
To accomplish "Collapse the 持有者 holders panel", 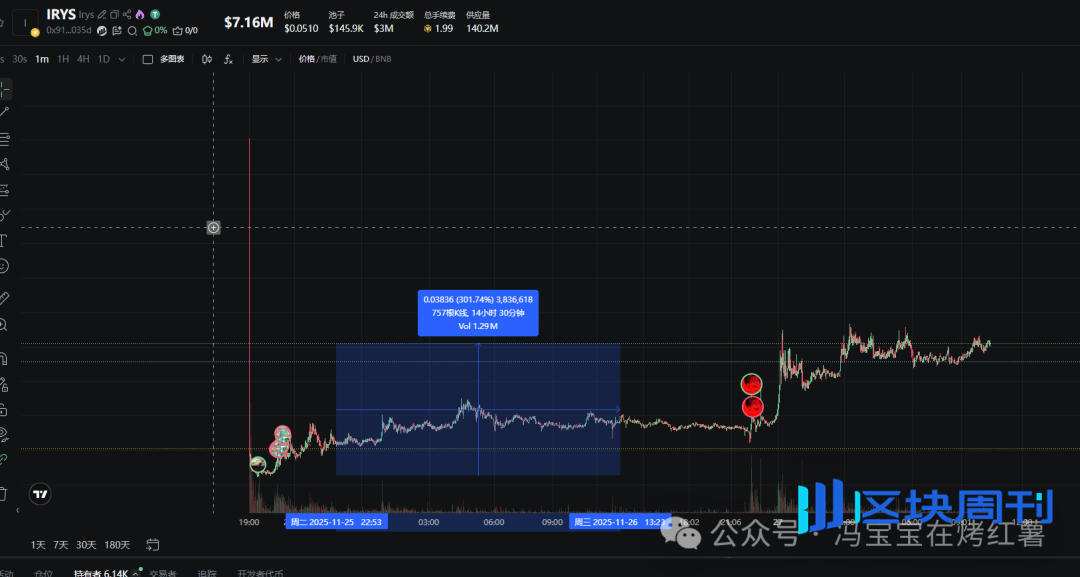I will coord(135,573).
